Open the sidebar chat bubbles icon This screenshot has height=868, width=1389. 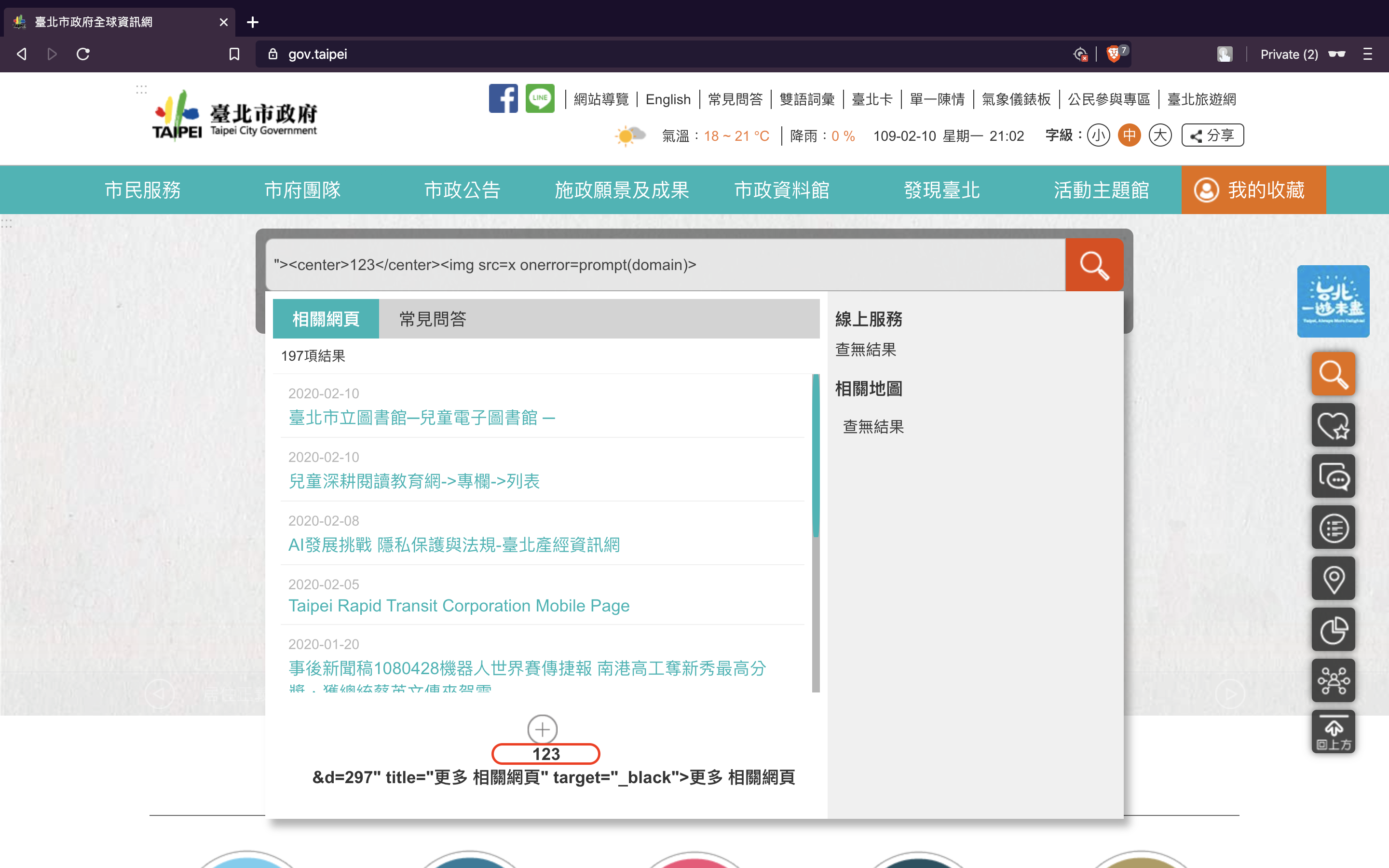click(x=1333, y=476)
